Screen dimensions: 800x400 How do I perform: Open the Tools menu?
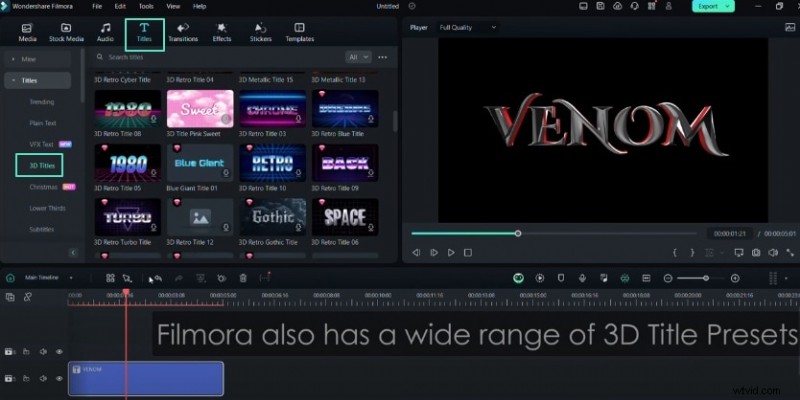click(x=146, y=6)
